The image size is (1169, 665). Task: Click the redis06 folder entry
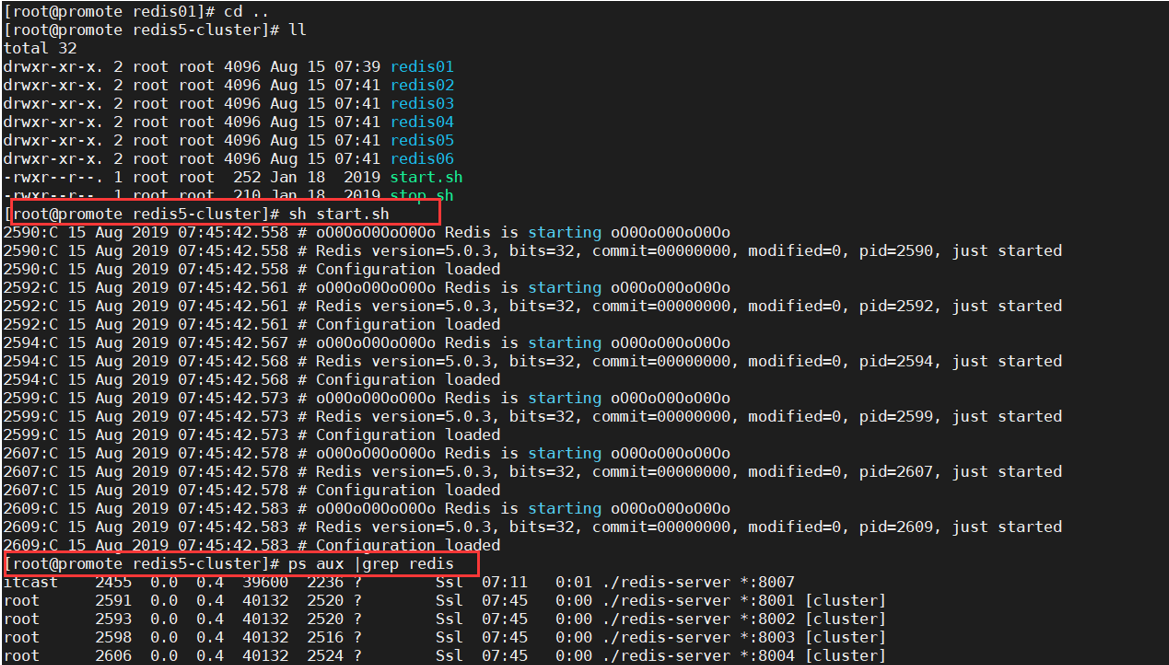coord(421,158)
